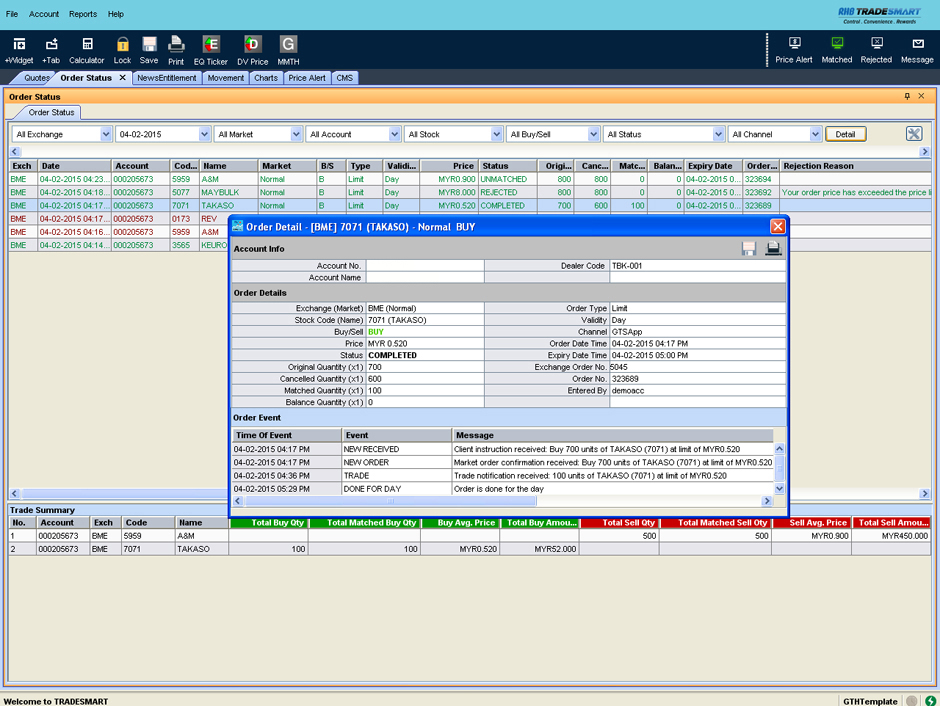This screenshot has height=706, width=940.
Task: Print using the toolbar Print icon
Action: pyautogui.click(x=176, y=50)
